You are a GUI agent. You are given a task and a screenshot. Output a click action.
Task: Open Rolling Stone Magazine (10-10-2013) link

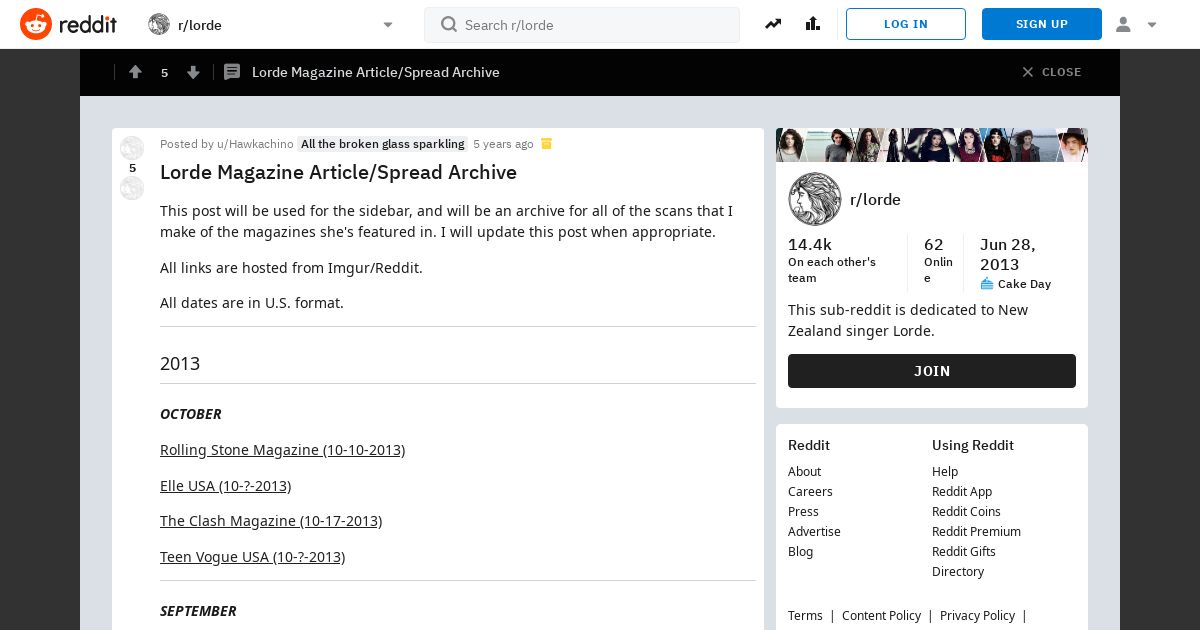pos(282,450)
